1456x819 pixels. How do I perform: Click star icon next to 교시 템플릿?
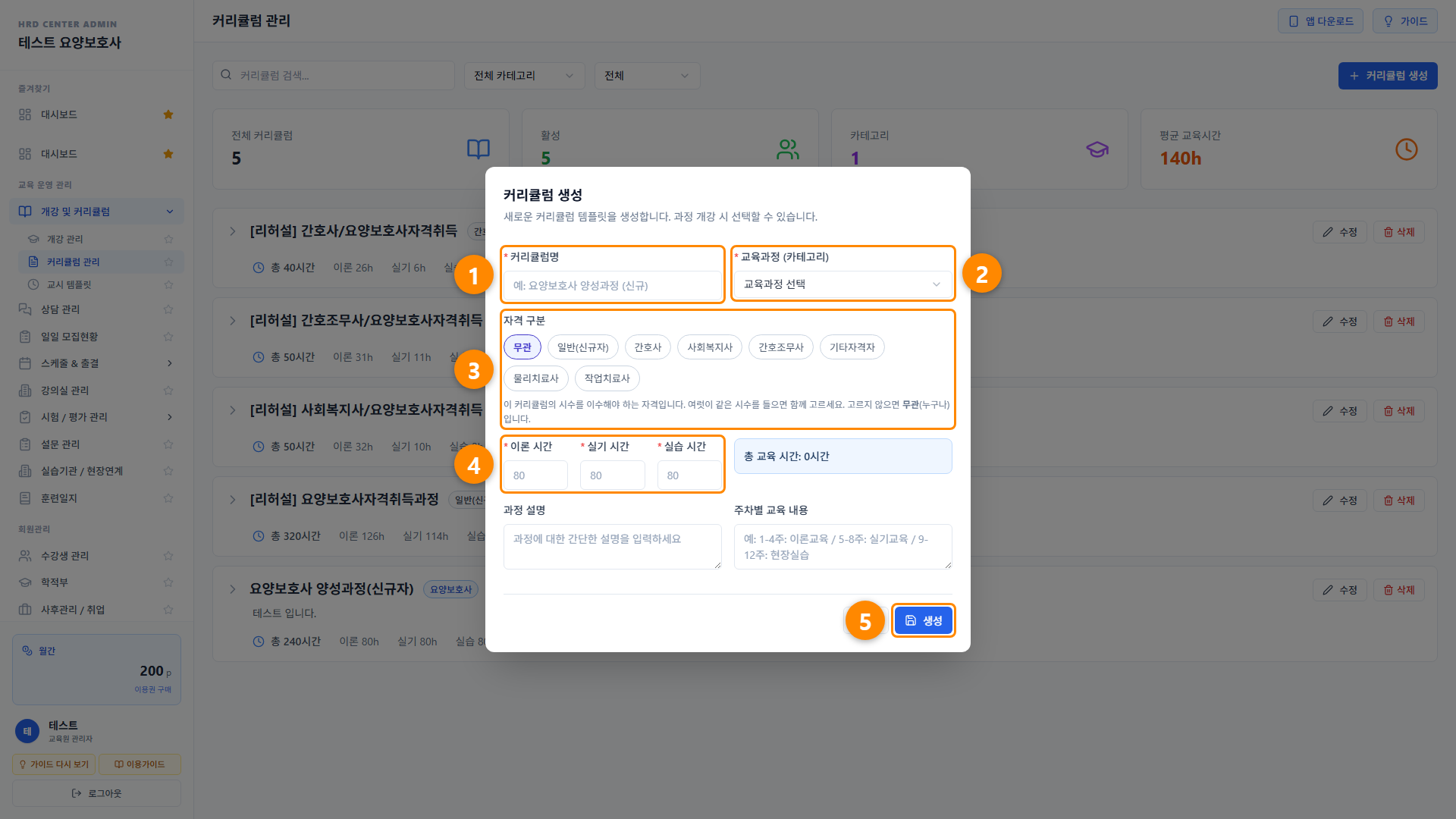(168, 284)
